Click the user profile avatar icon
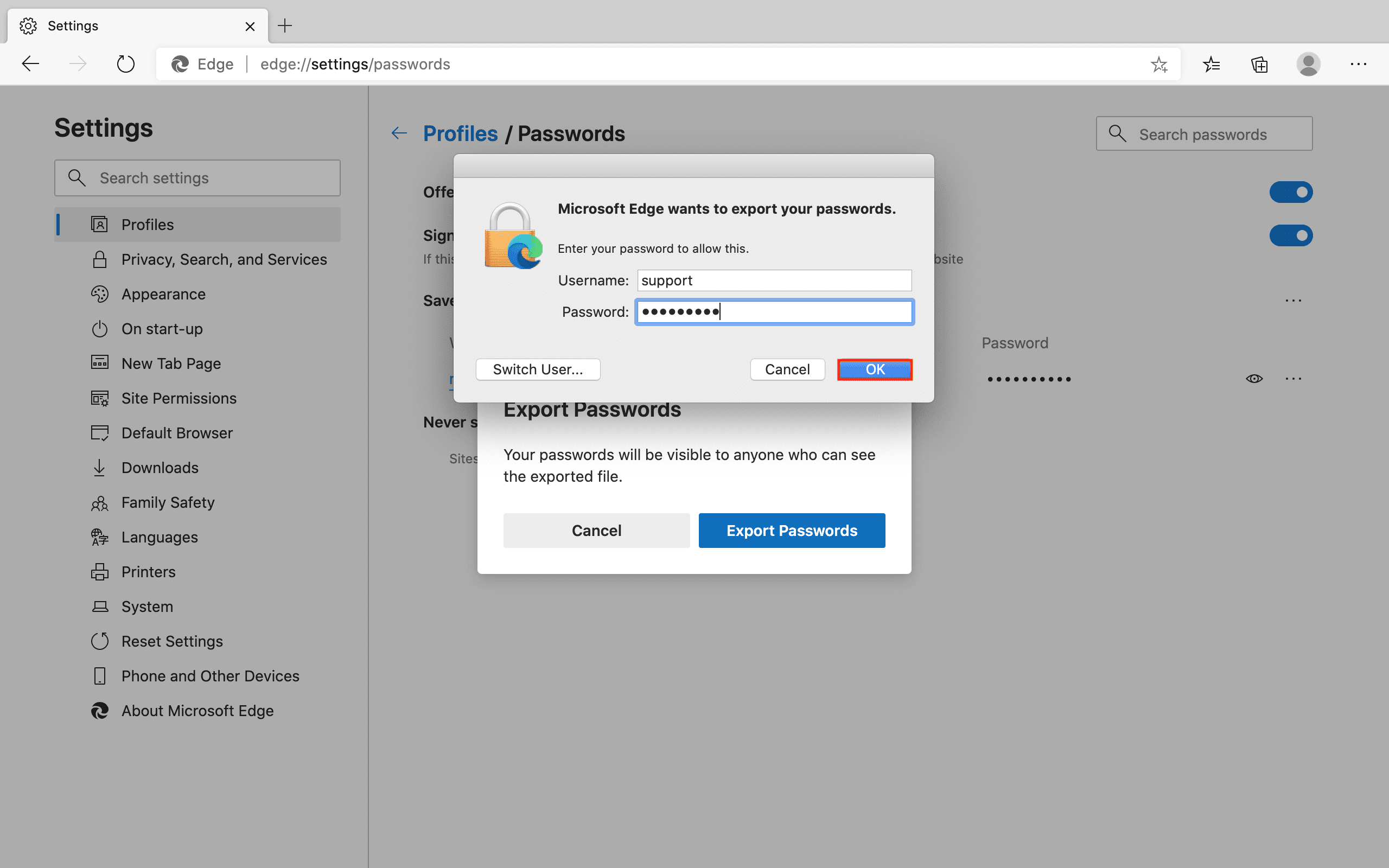 [x=1308, y=65]
